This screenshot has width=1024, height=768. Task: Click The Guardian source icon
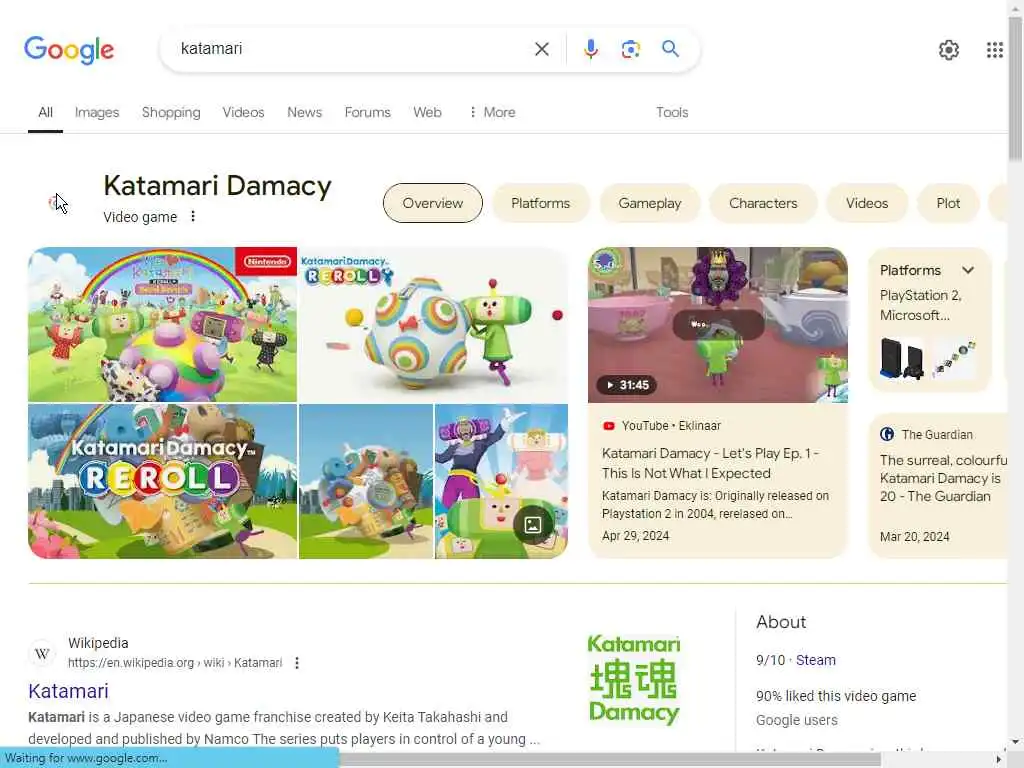[887, 434]
